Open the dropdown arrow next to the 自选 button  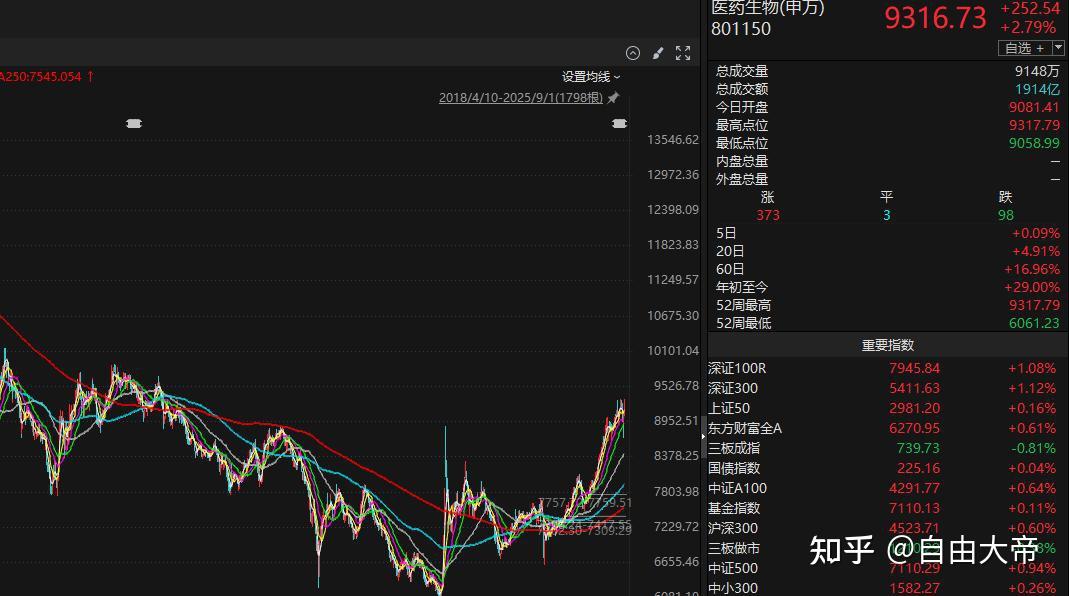click(x=1060, y=47)
